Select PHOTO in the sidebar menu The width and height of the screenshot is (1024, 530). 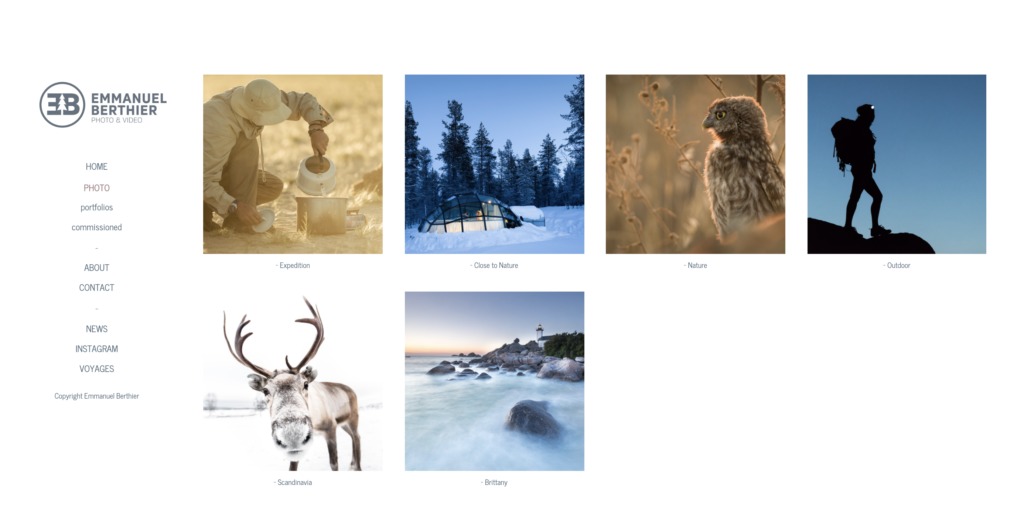(x=97, y=188)
